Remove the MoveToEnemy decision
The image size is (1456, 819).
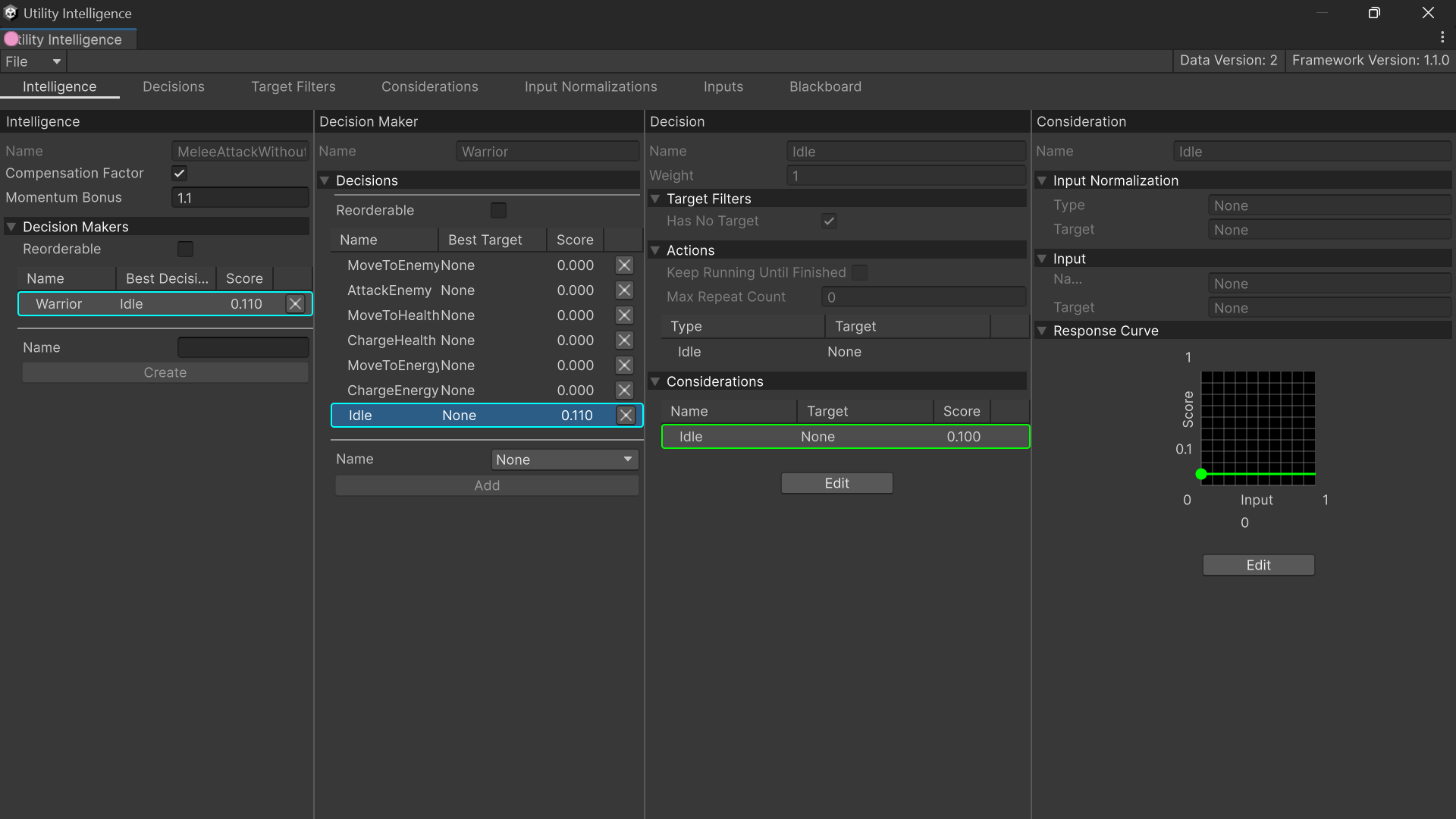[624, 265]
